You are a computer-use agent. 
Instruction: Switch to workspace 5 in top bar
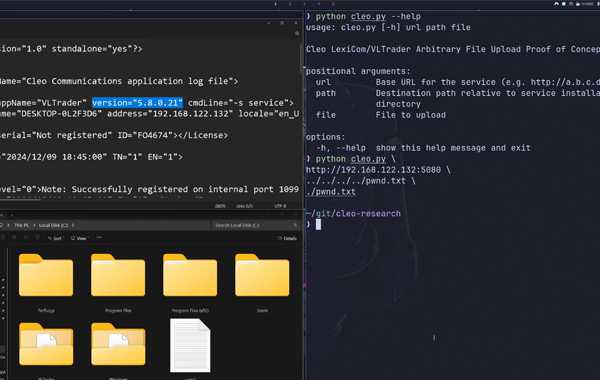coord(333,4)
